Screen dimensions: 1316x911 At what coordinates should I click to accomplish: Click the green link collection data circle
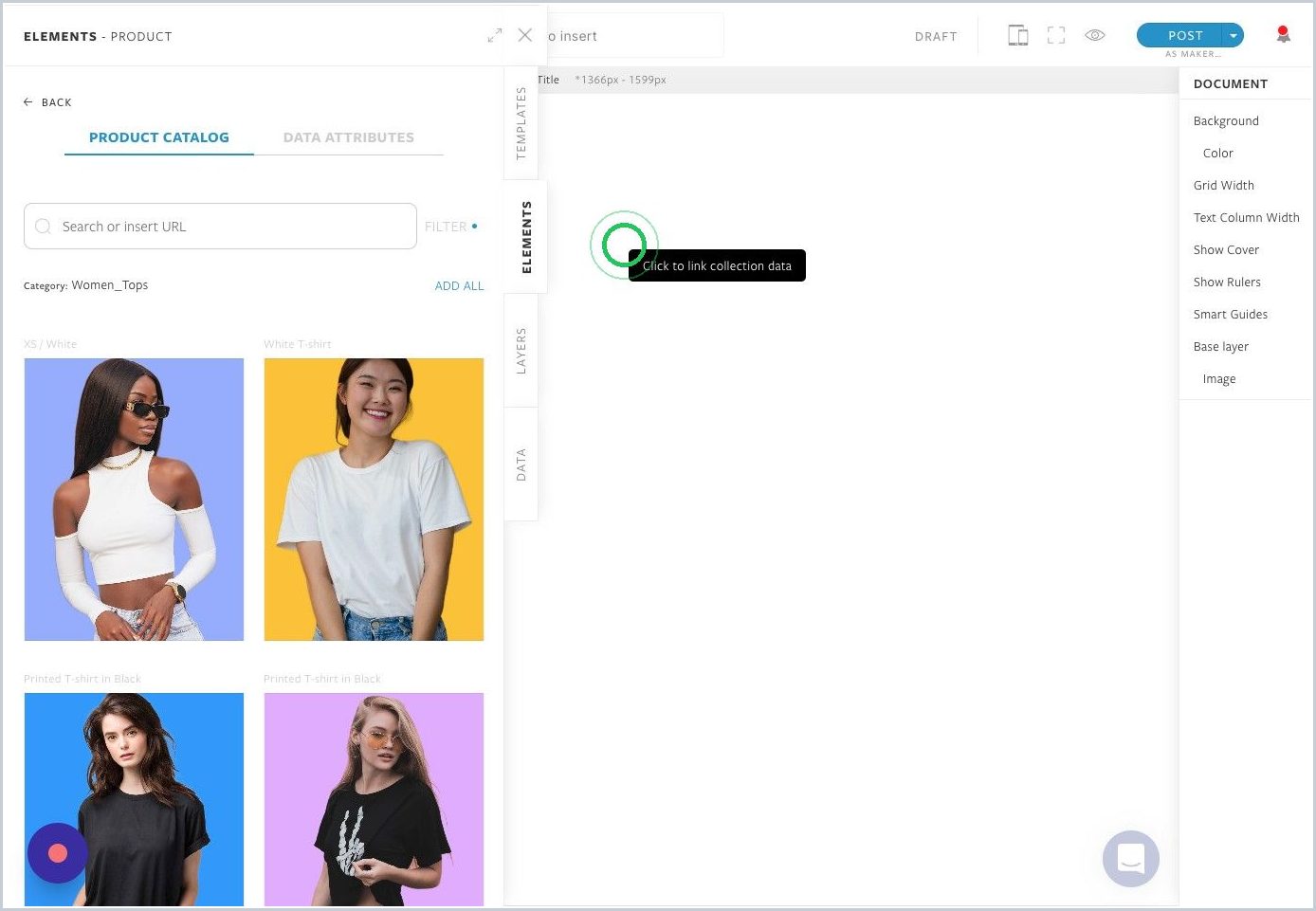[624, 245]
